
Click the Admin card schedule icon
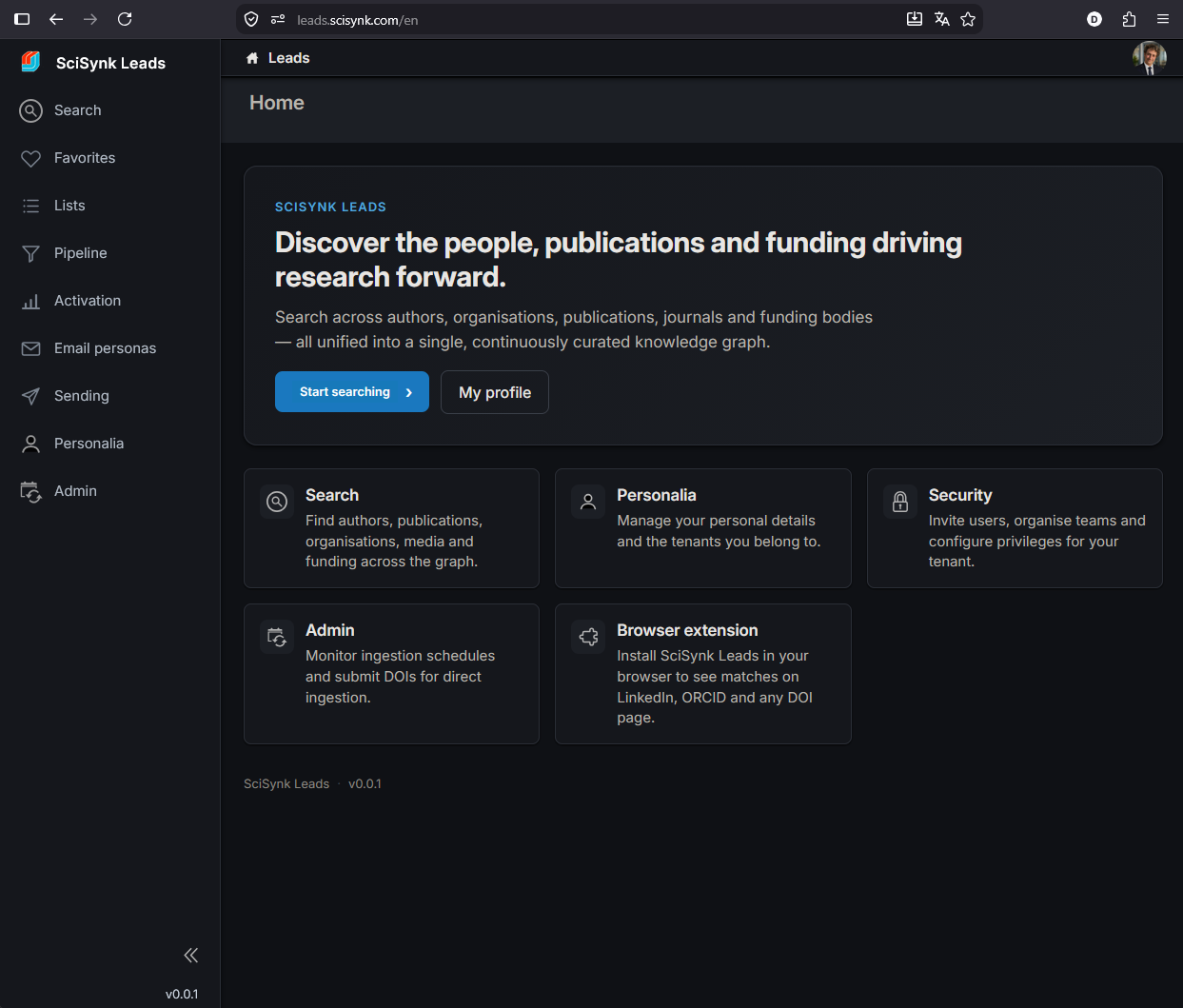pyautogui.click(x=277, y=637)
